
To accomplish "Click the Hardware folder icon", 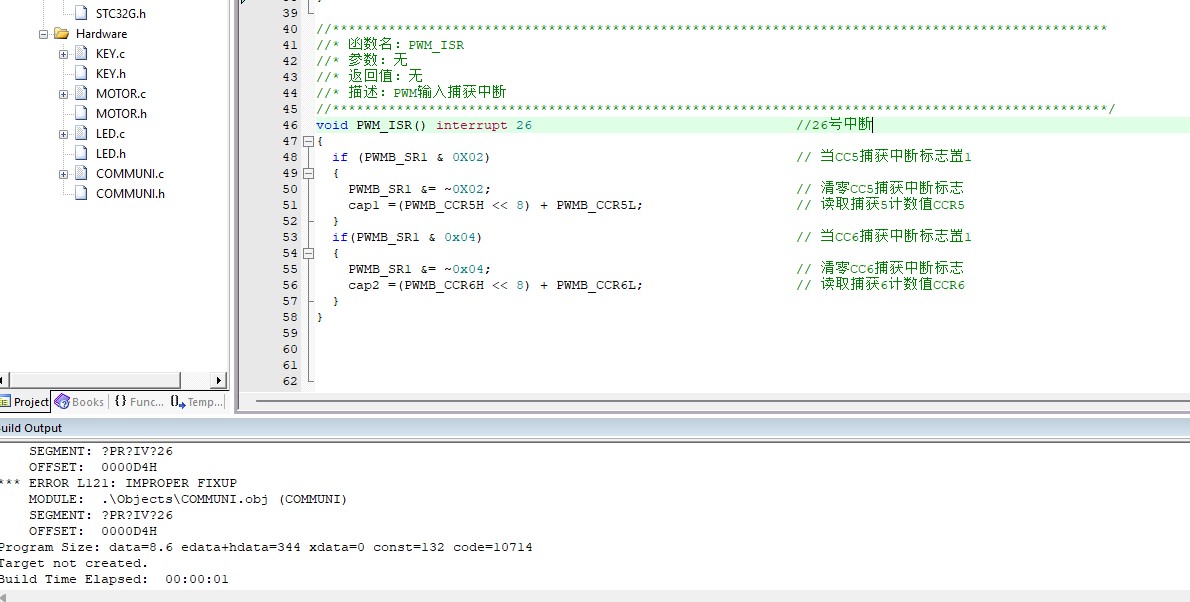I will coord(62,33).
